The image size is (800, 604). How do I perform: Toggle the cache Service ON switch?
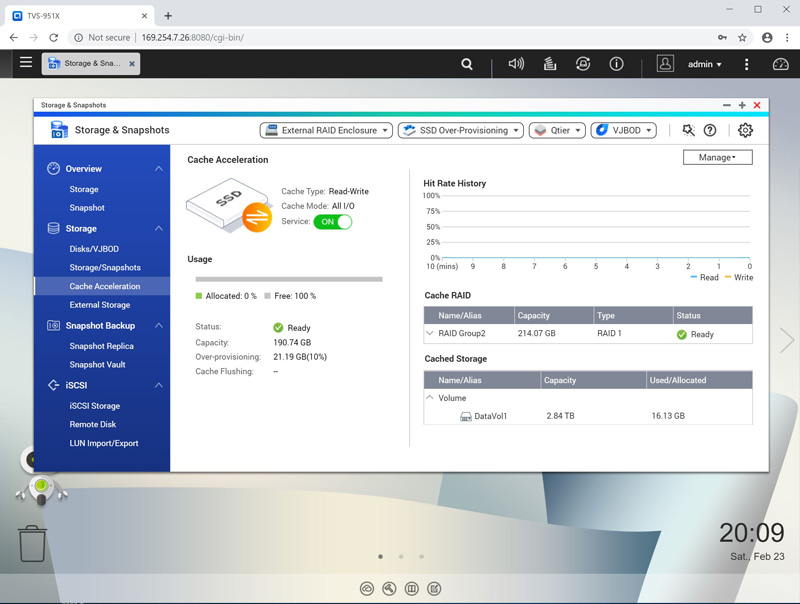(333, 222)
